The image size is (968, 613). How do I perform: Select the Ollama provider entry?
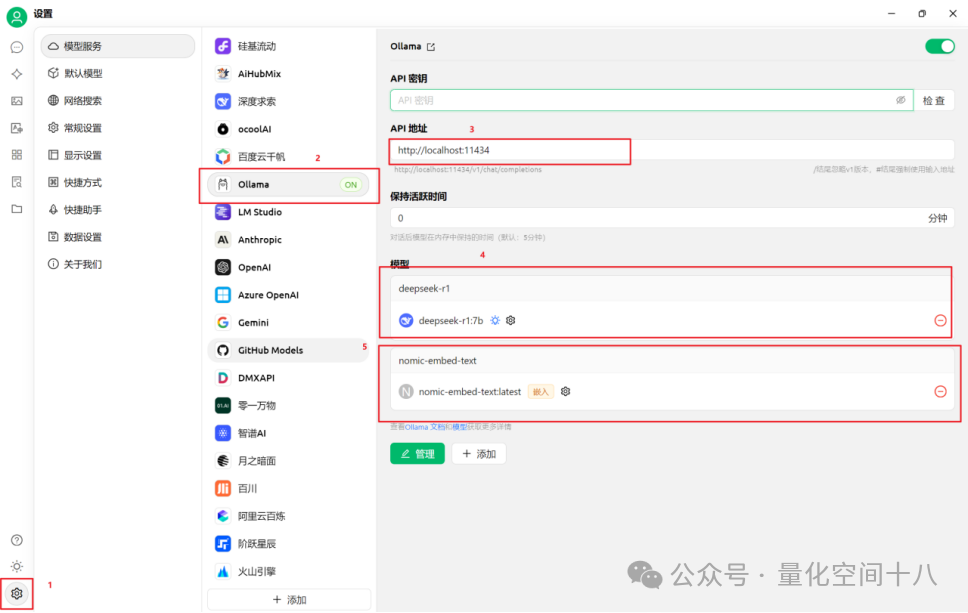pos(288,185)
